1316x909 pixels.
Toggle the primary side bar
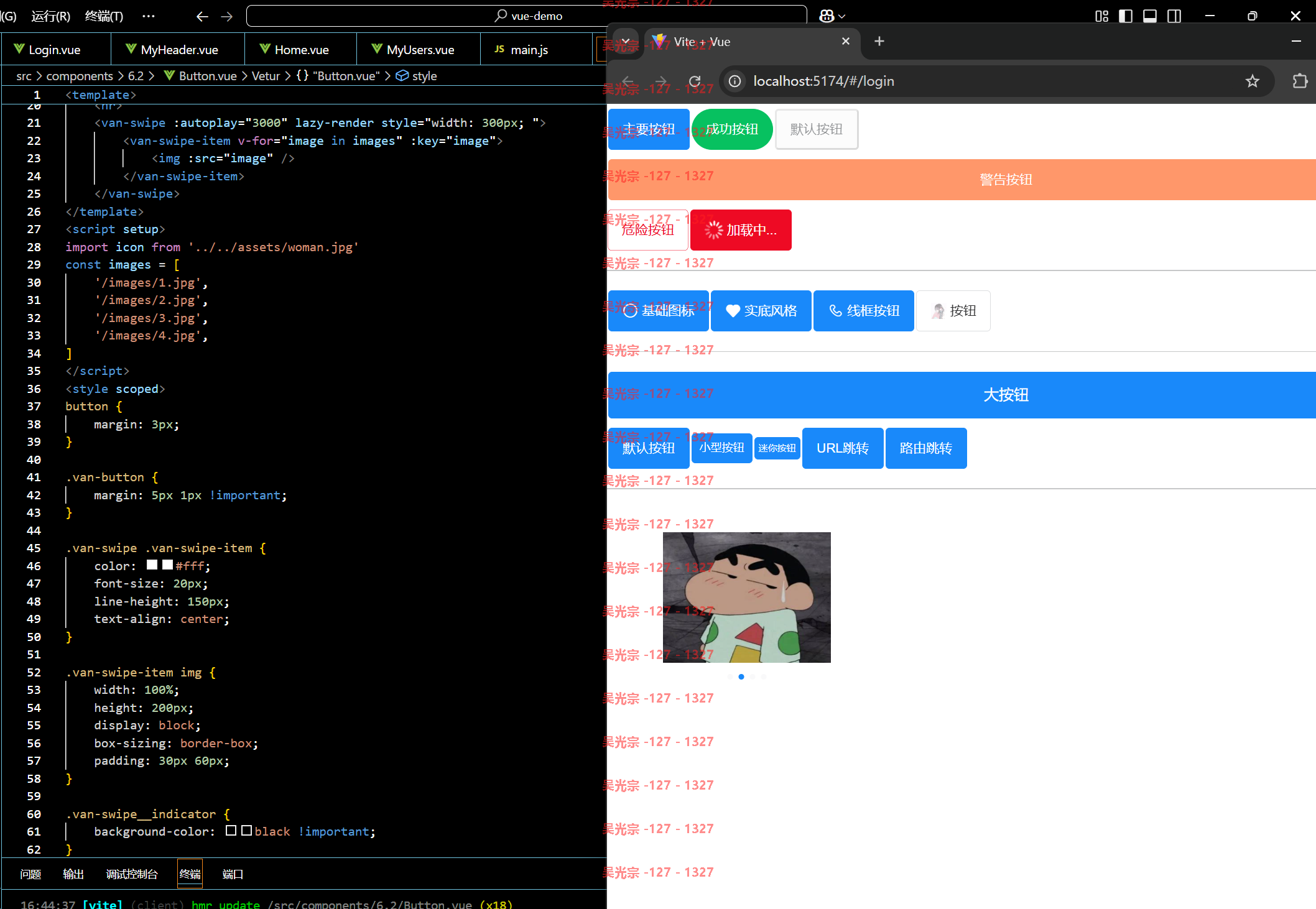click(x=1126, y=16)
